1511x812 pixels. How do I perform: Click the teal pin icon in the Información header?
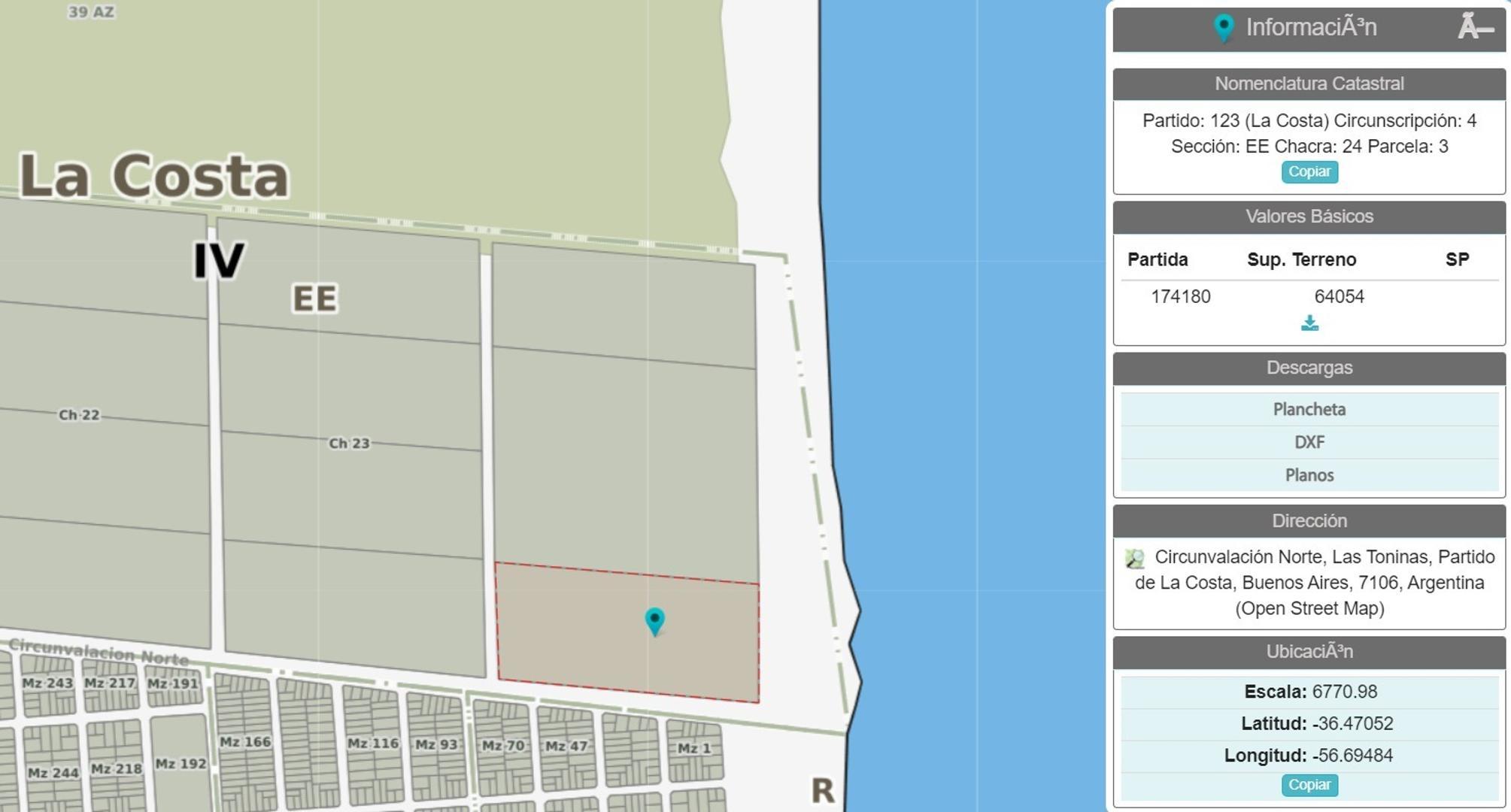coord(1224,28)
